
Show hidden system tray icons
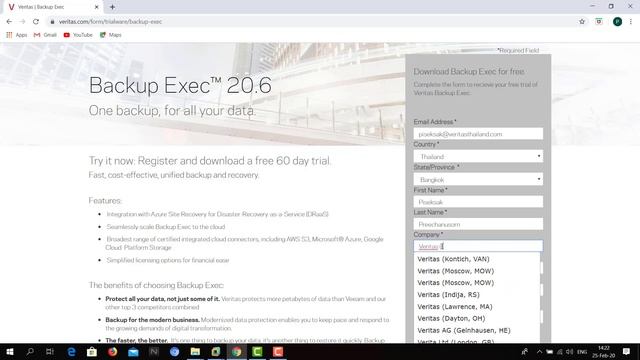coord(539,351)
